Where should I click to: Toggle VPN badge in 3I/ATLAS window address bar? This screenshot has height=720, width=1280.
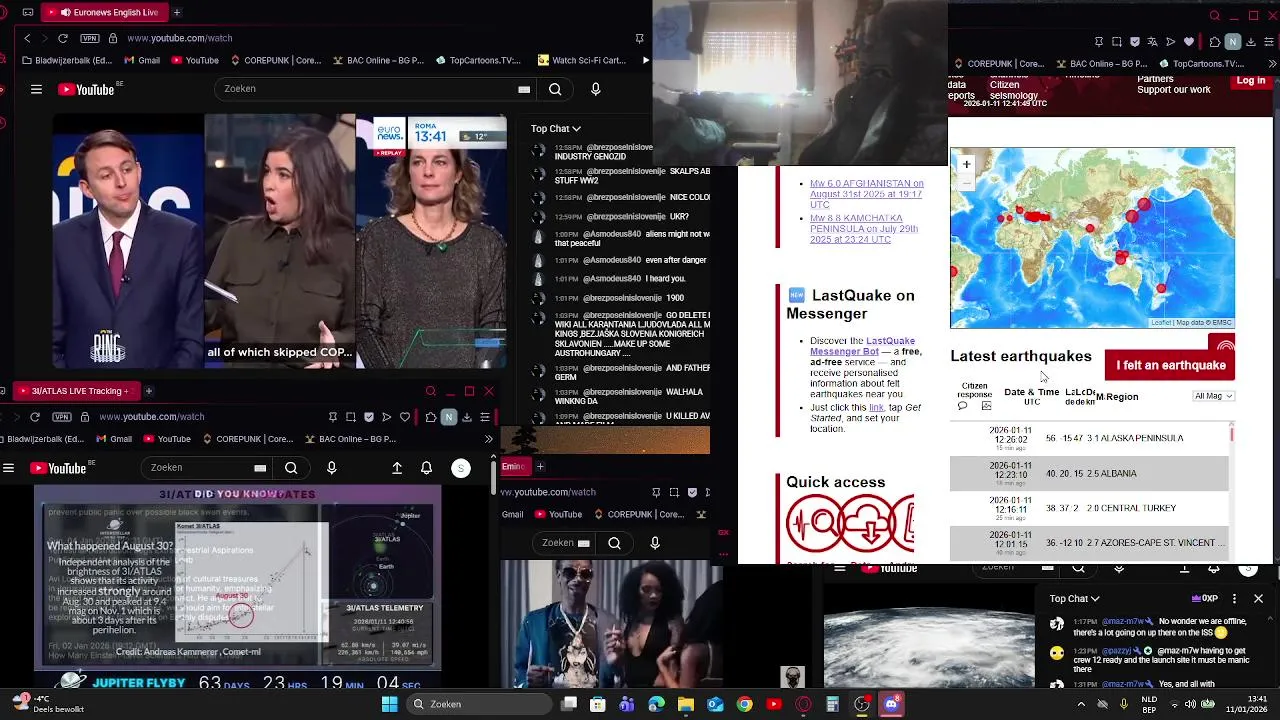click(62, 416)
